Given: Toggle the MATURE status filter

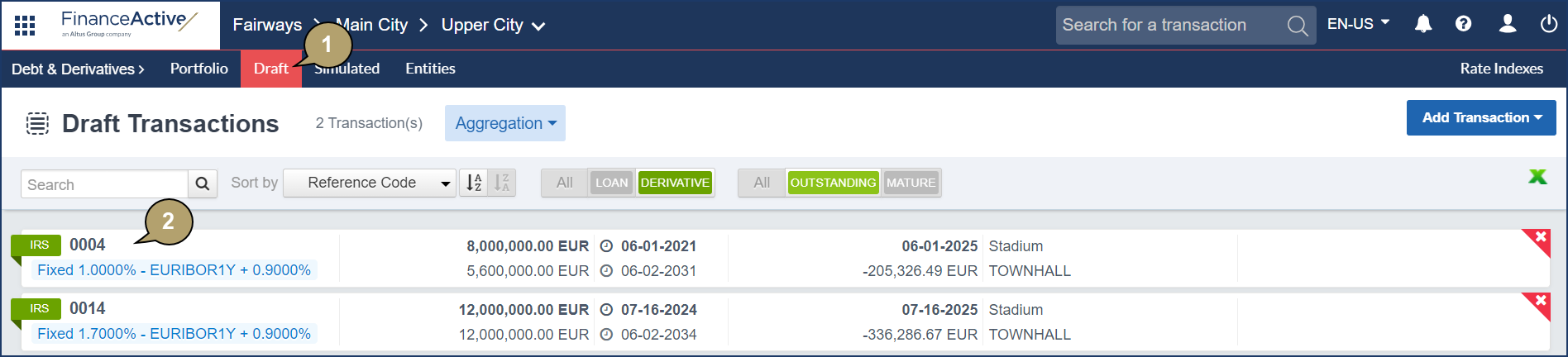Looking at the screenshot, I should pos(911,183).
